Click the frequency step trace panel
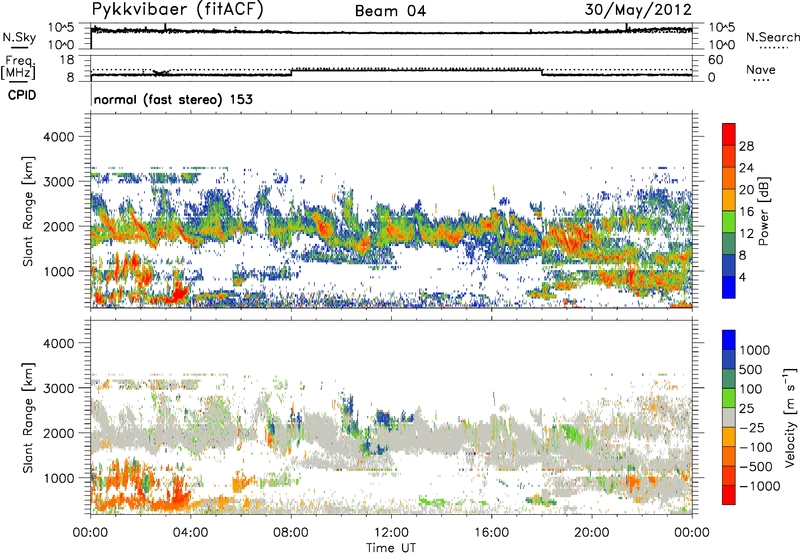The width and height of the screenshot is (800, 554). [x=391, y=69]
